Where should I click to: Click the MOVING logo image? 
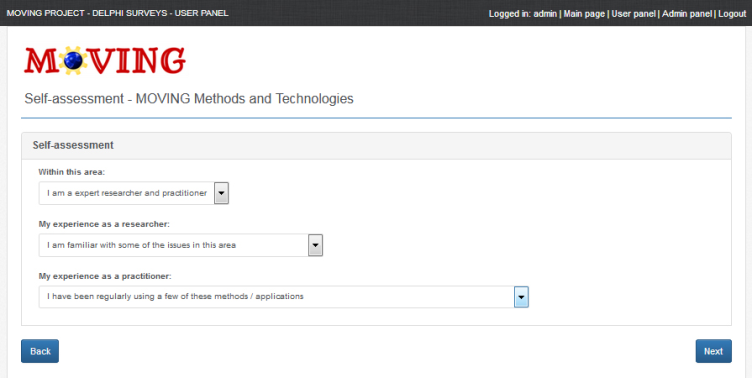(x=105, y=60)
